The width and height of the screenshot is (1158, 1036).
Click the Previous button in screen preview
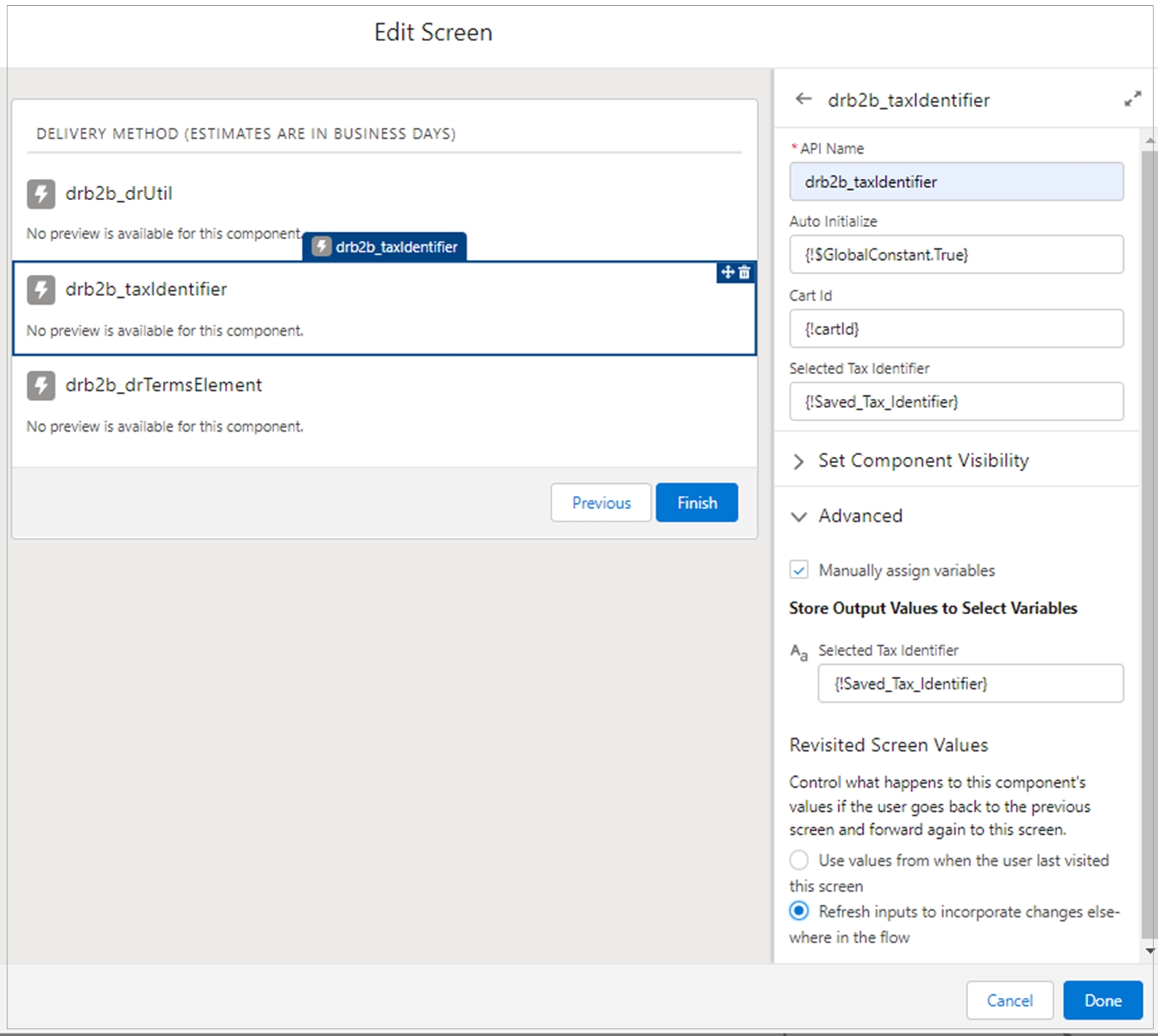(601, 503)
